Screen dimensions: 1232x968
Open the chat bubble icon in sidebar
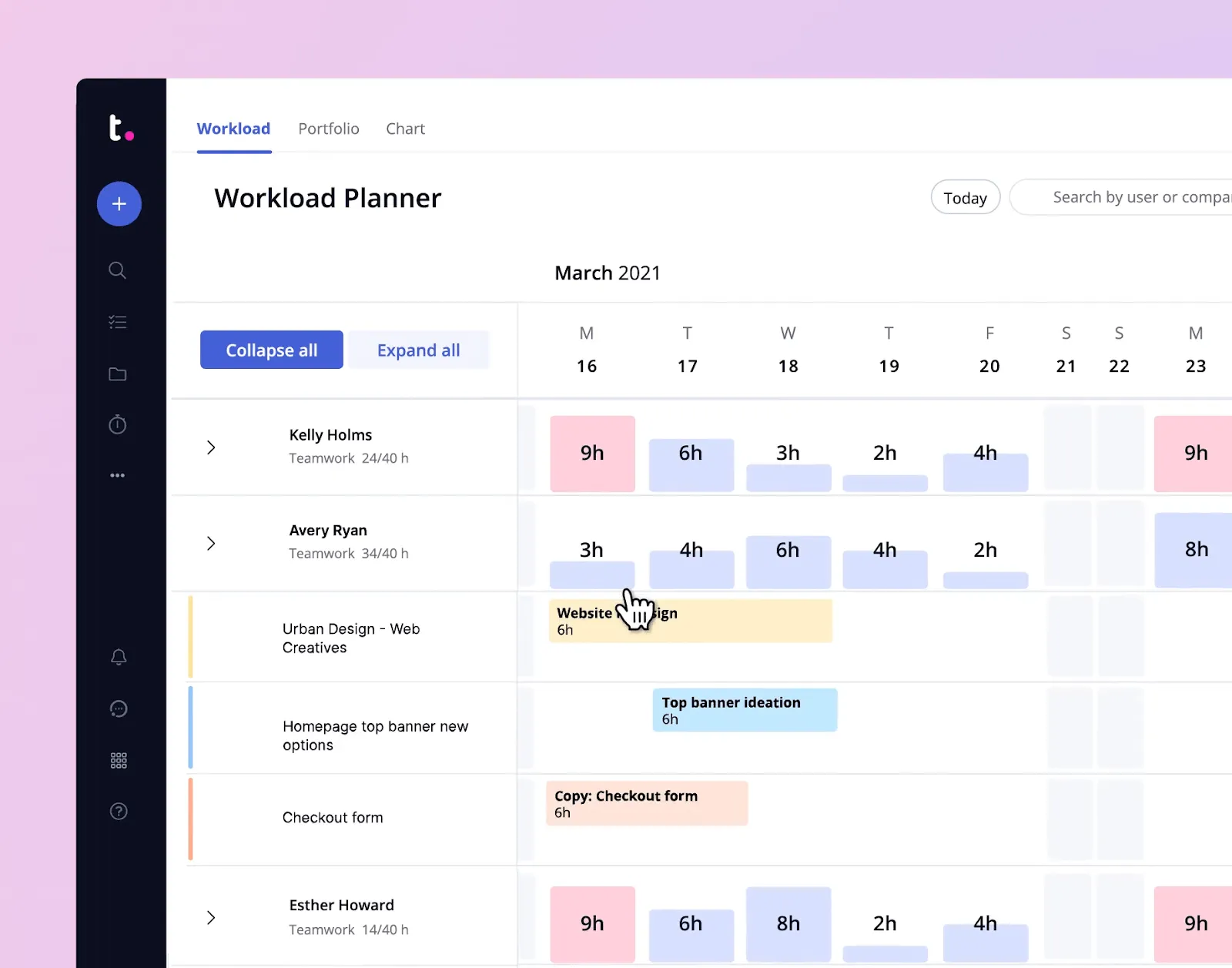(x=119, y=708)
